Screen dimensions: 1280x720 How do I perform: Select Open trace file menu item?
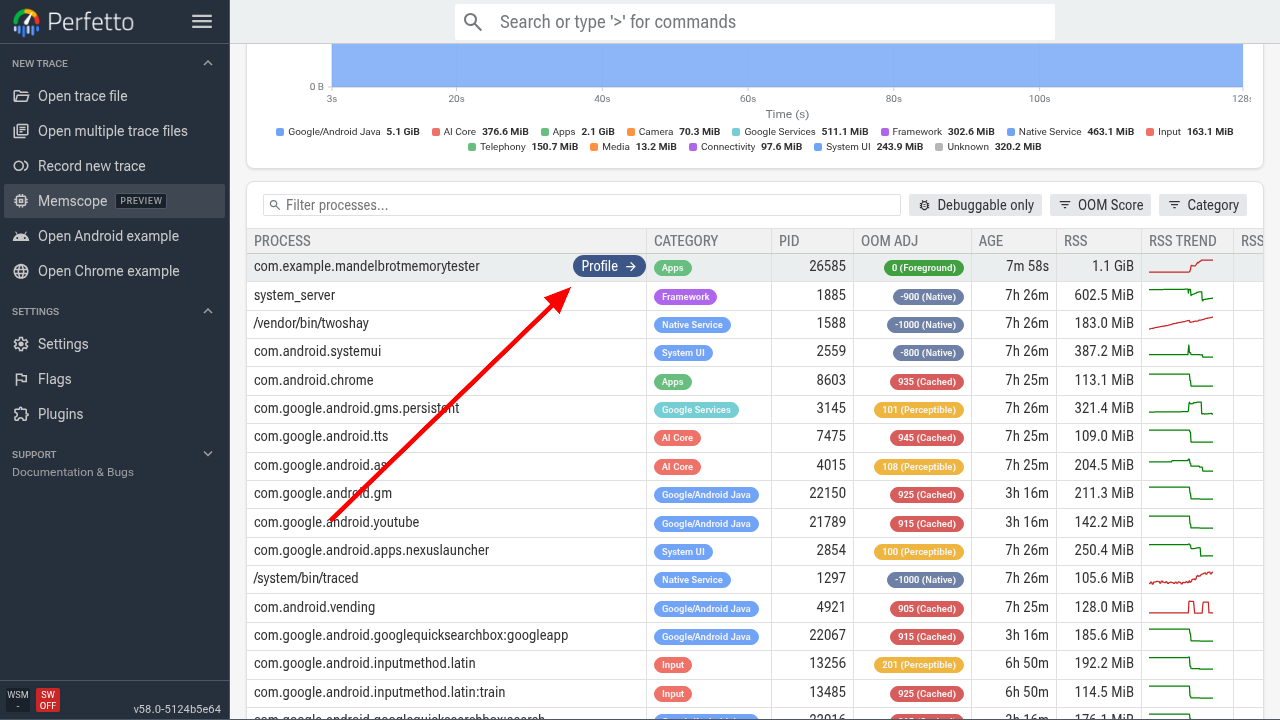tap(114, 96)
